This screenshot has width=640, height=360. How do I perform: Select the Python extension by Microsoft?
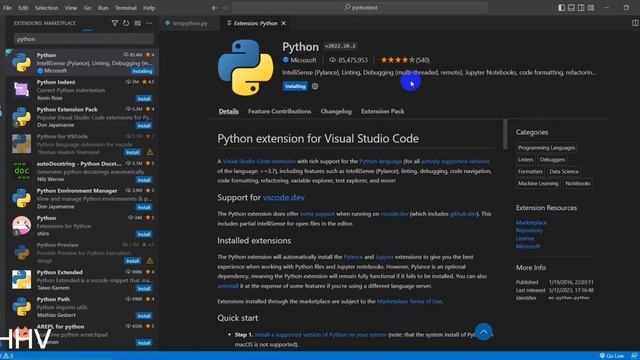pos(82,62)
